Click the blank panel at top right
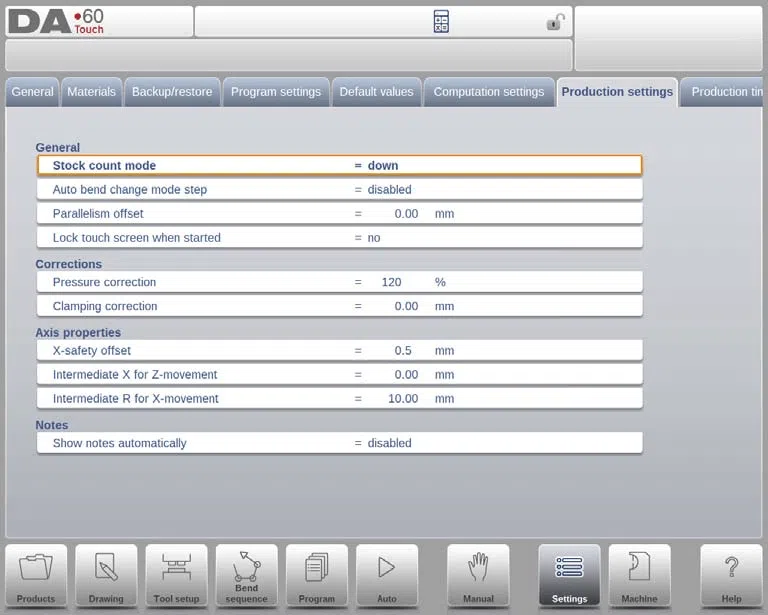This screenshot has height=615, width=768. tap(668, 38)
